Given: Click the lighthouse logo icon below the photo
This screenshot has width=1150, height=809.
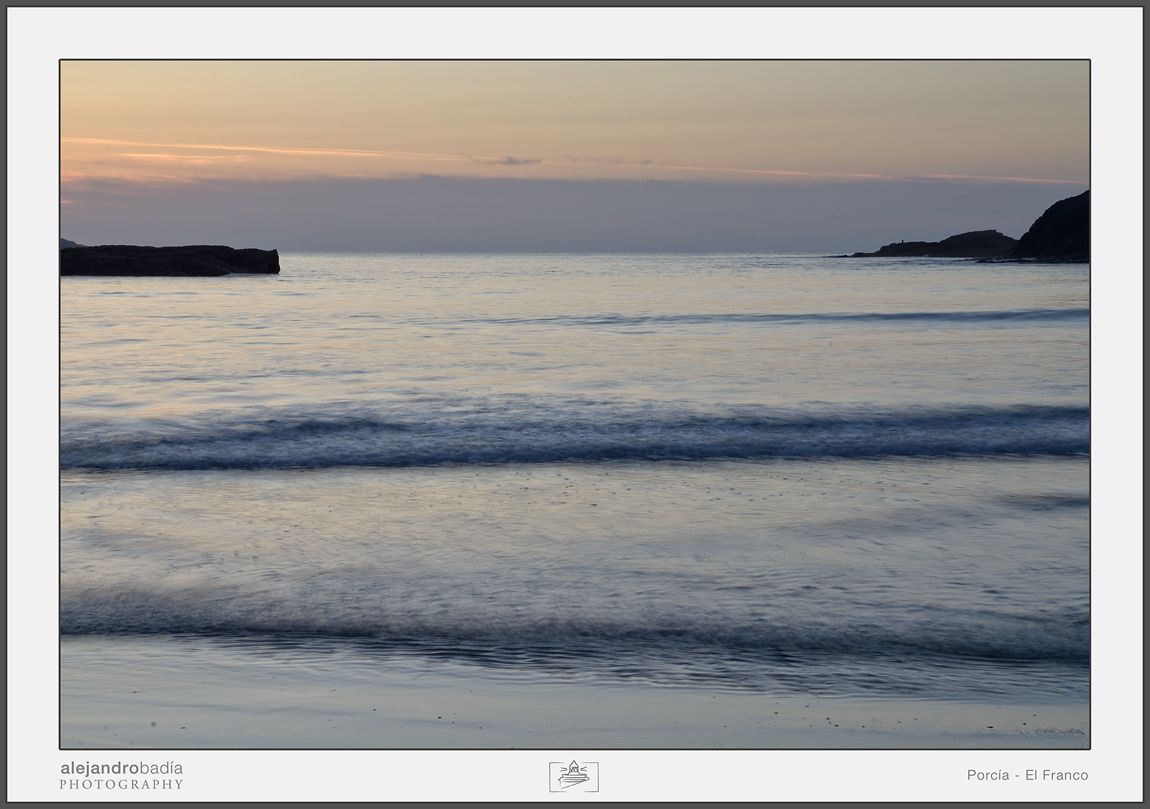Looking at the screenshot, I should coord(574,776).
